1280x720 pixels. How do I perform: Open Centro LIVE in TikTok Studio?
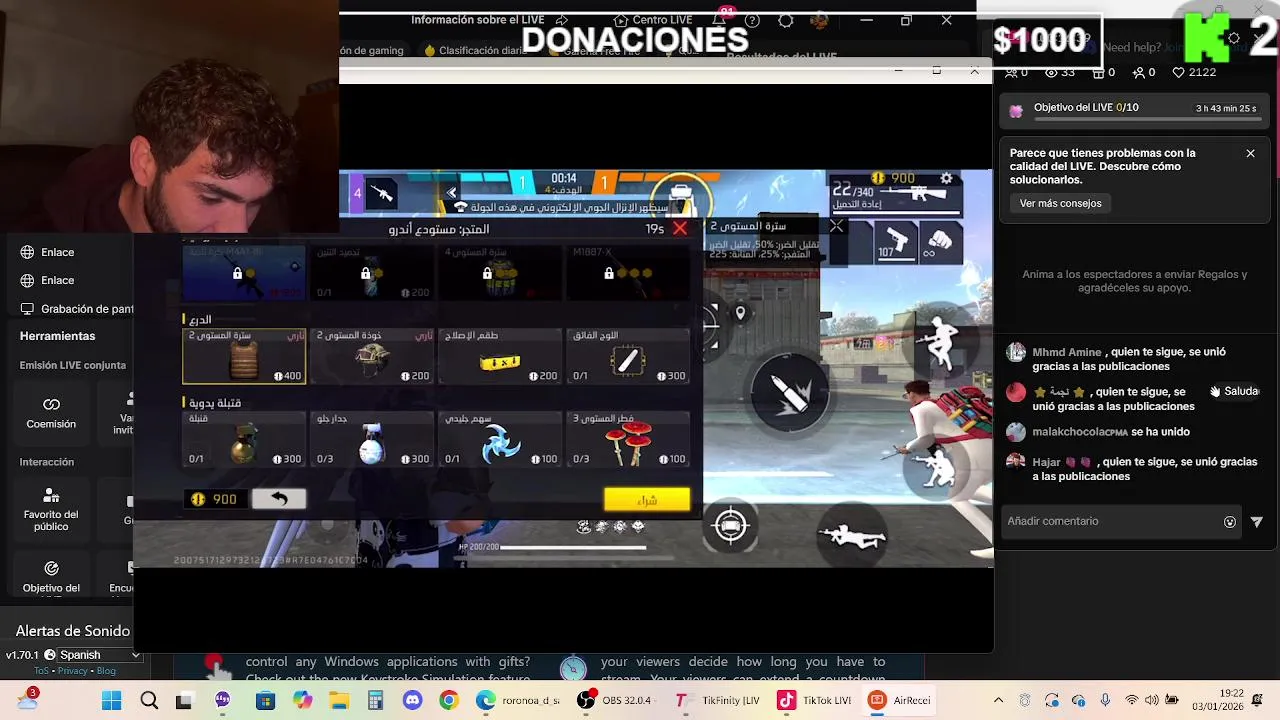coord(652,20)
